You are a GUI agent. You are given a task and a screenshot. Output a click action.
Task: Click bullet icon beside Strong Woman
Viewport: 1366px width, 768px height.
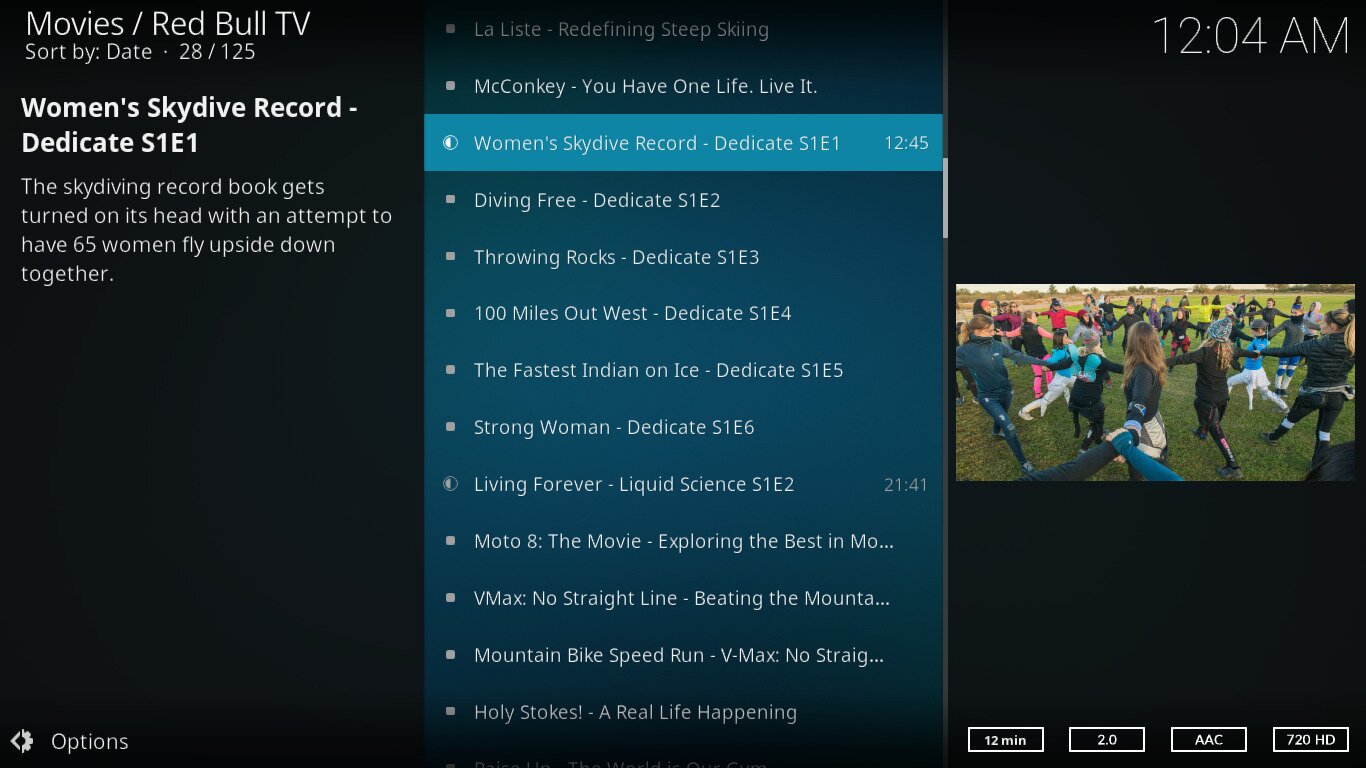[451, 427]
